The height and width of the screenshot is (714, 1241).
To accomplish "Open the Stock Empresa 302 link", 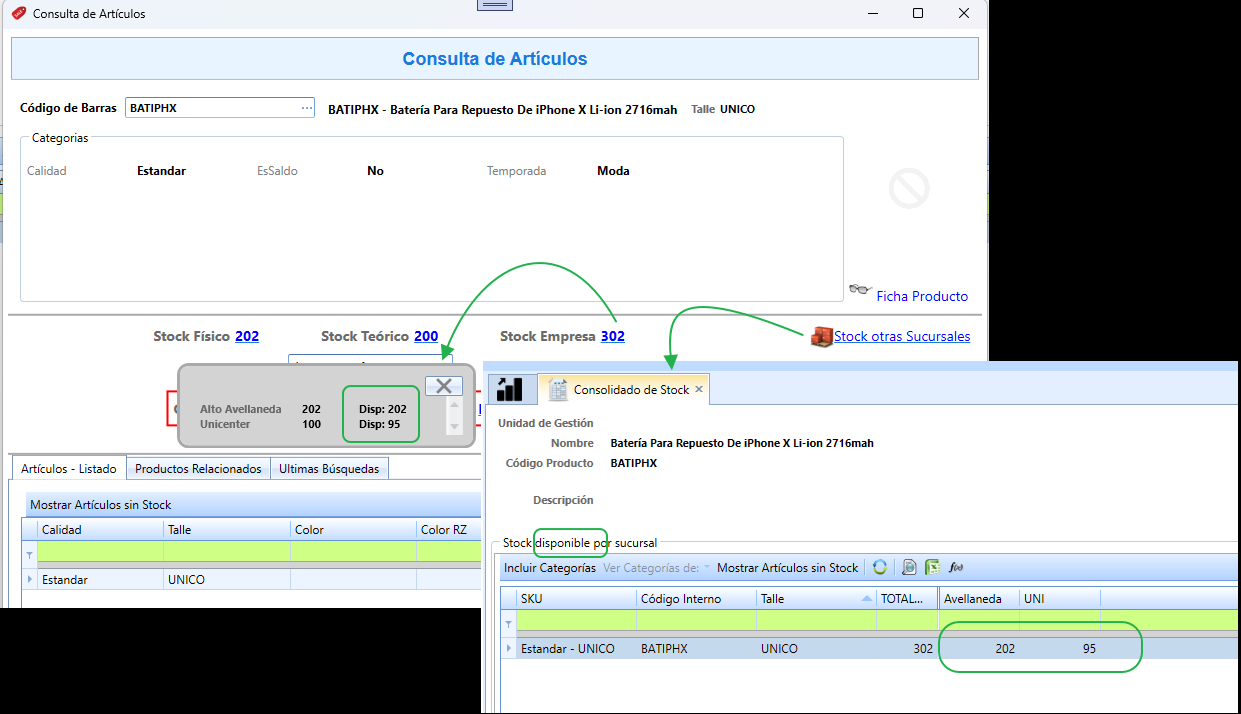I will (x=613, y=336).
